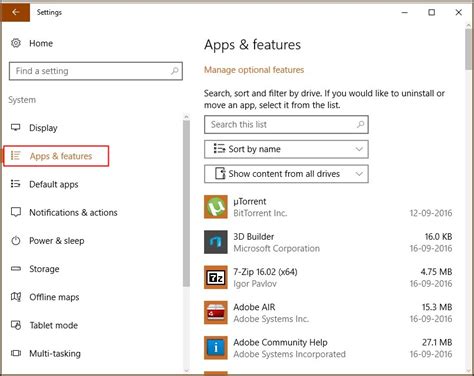Open Offline maps settings
The width and height of the screenshot is (474, 376).
click(x=54, y=297)
